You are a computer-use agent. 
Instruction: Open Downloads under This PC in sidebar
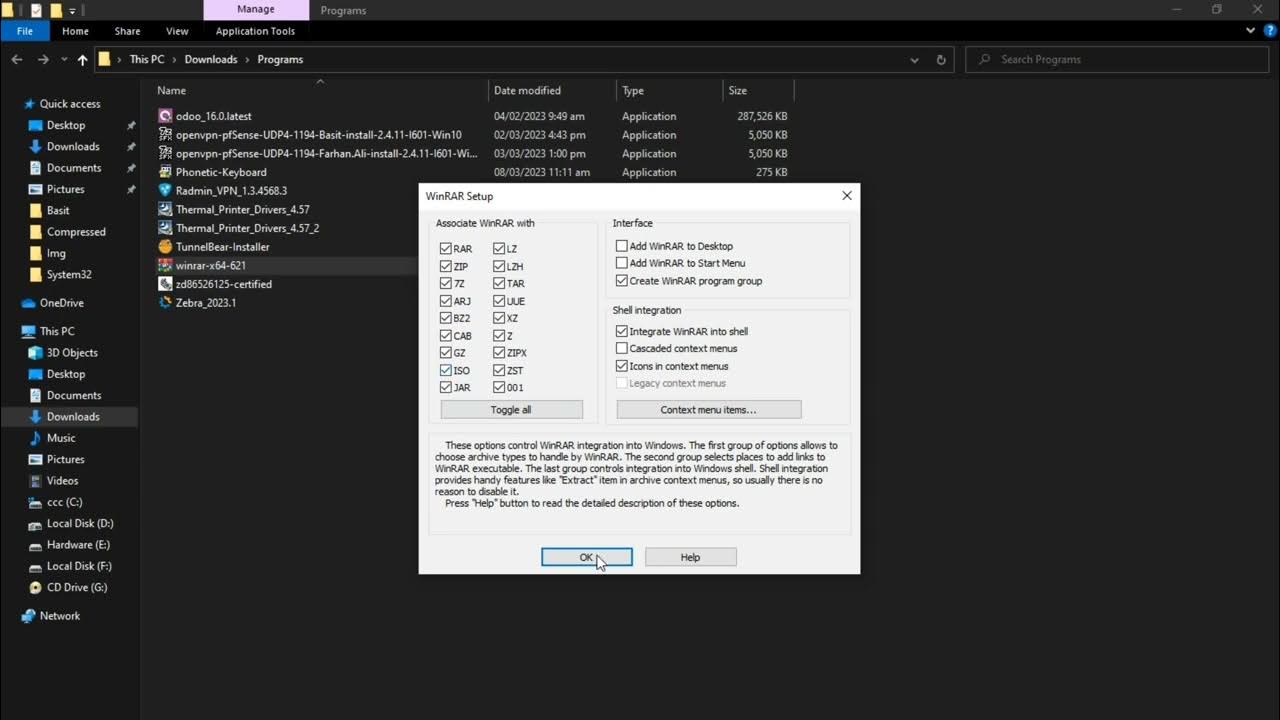pyautogui.click(x=73, y=417)
